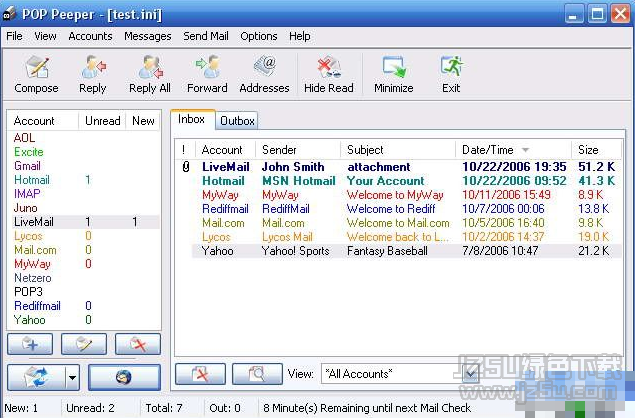Open the check mail dropdown arrow
The height and width of the screenshot is (418, 635).
pyautogui.click(x=72, y=377)
